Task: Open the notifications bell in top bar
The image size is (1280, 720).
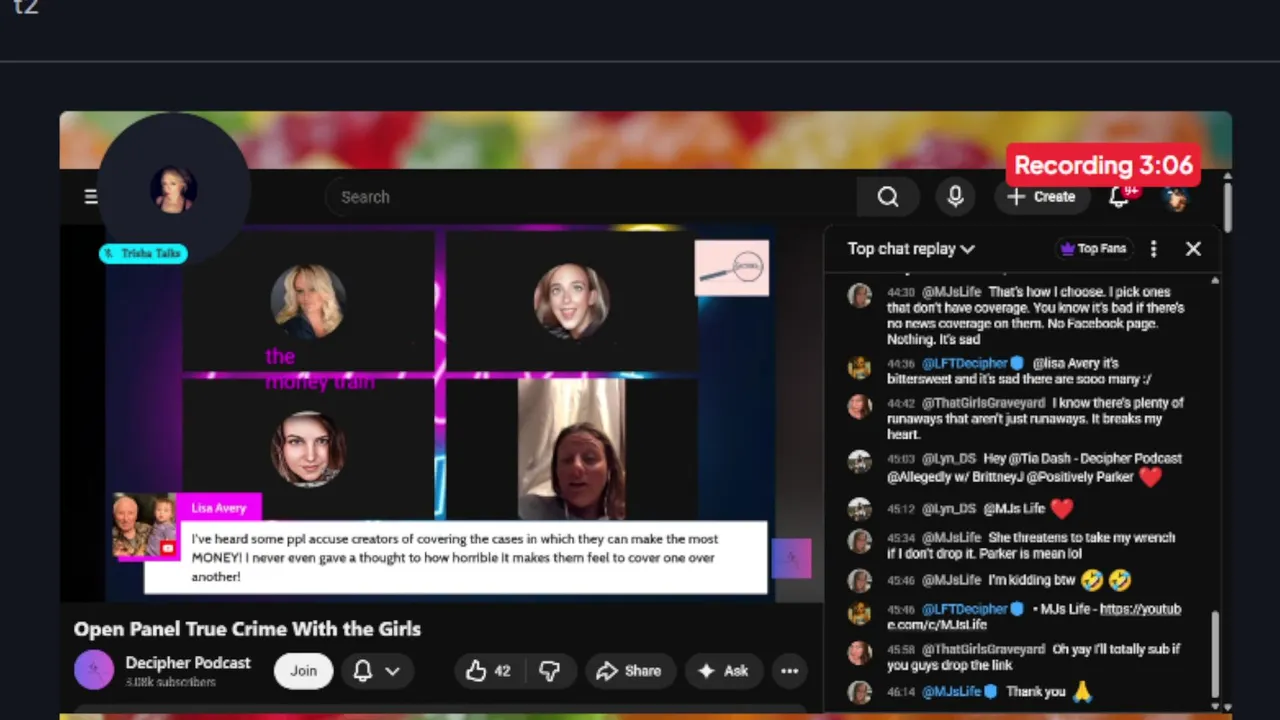Action: [1120, 196]
